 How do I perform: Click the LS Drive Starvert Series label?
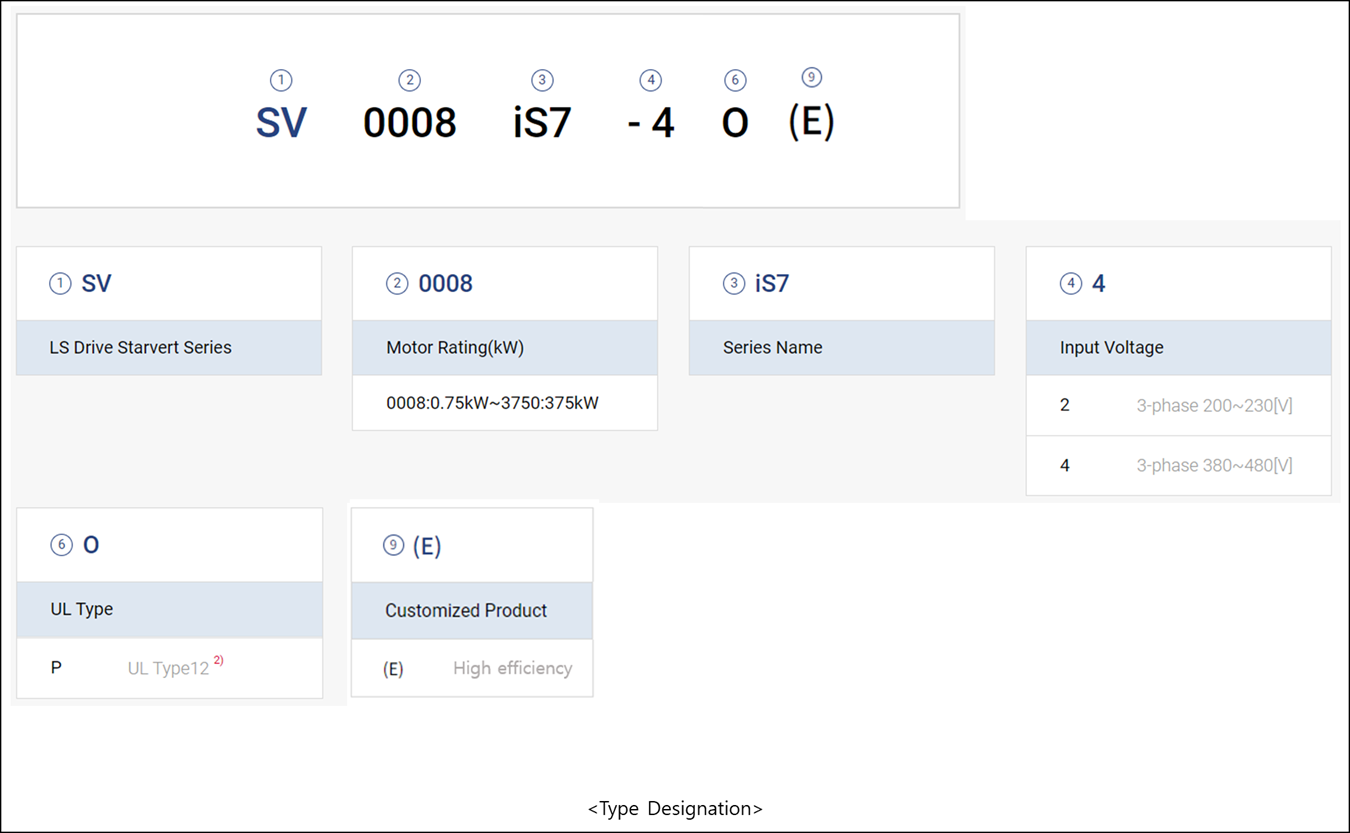[140, 348]
